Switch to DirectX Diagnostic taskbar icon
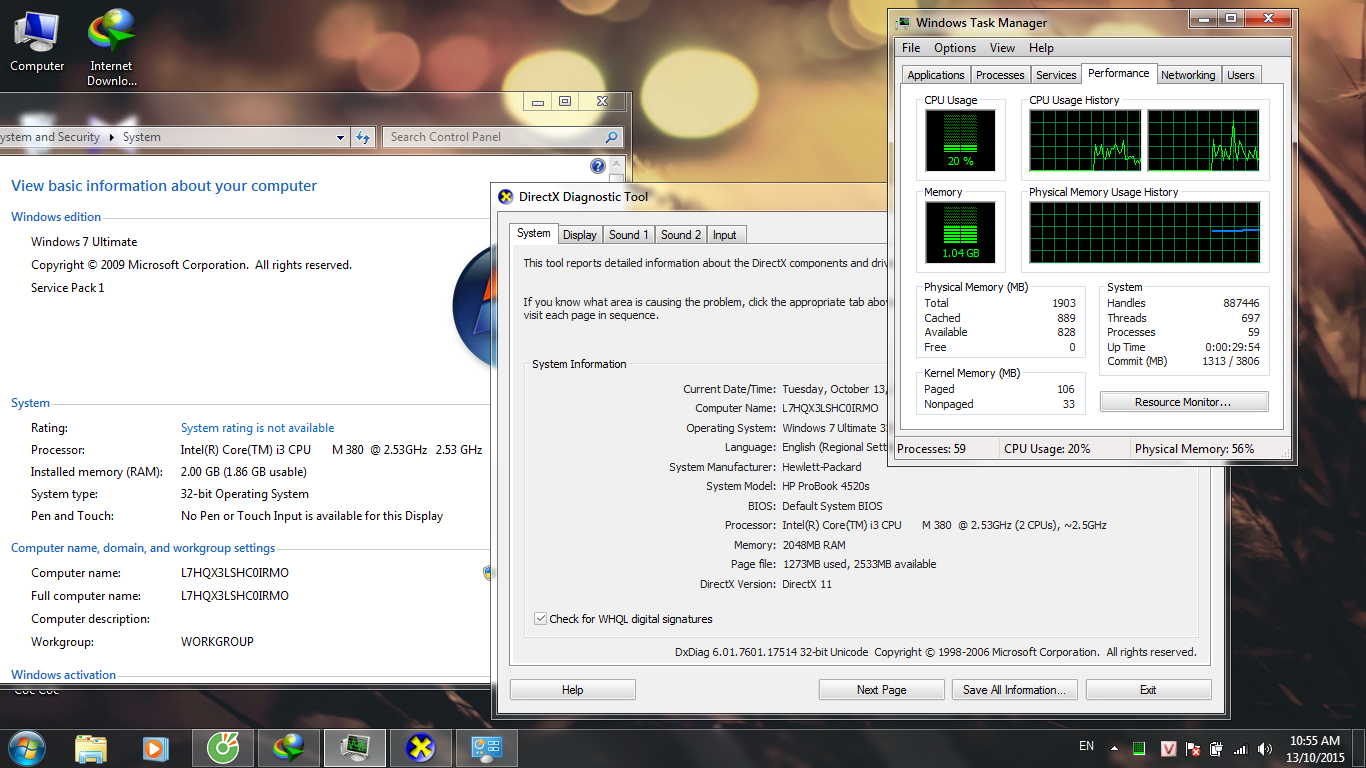The height and width of the screenshot is (768, 1366). (x=421, y=748)
